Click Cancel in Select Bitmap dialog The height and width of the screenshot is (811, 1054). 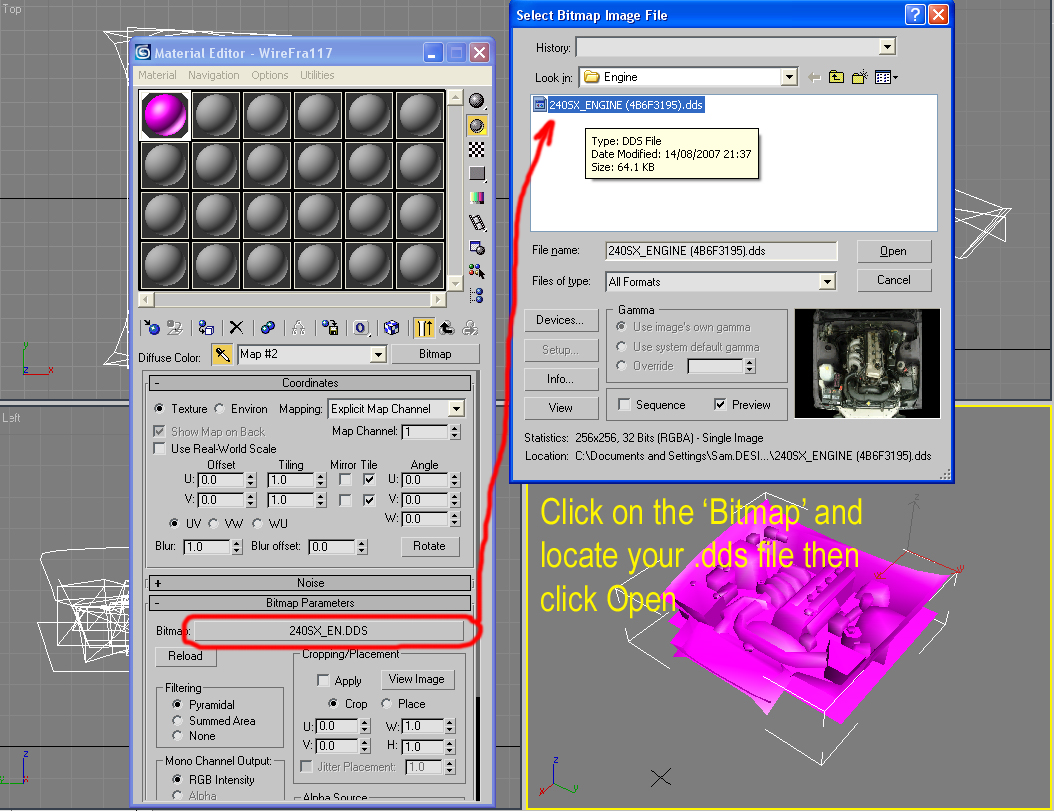(894, 280)
